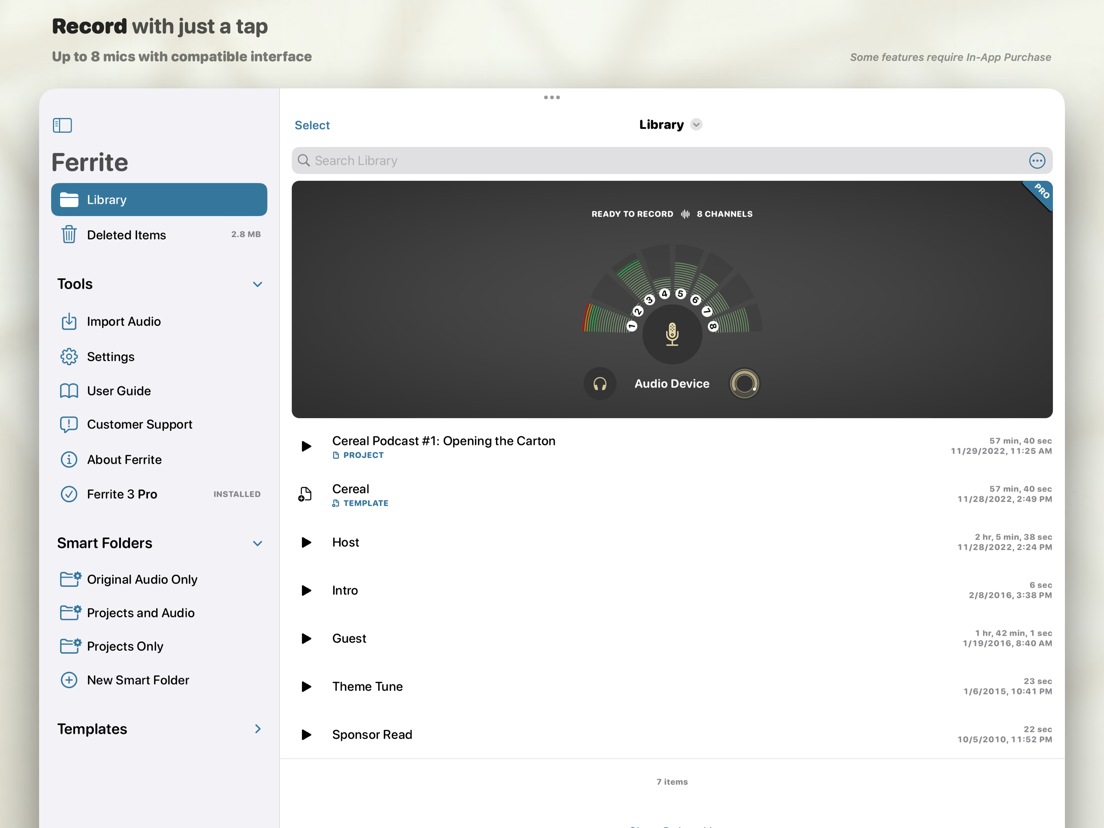1104x828 pixels.
Task: Open the Cereal template row title
Action: 351,489
